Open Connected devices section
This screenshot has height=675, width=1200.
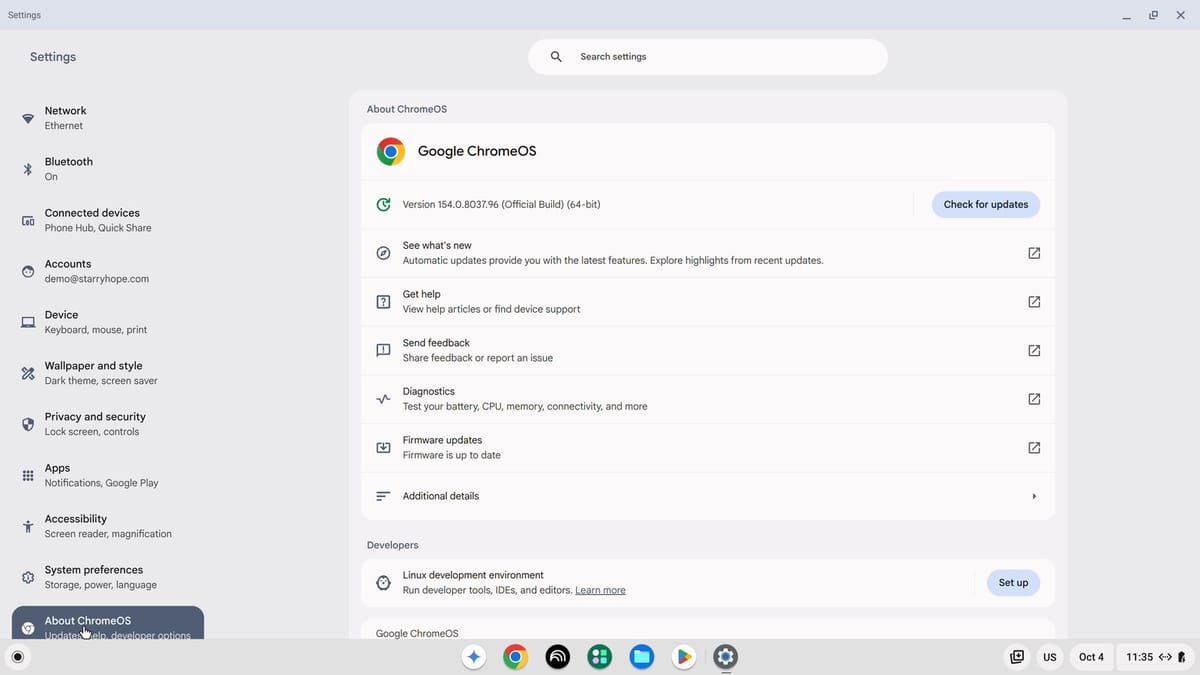pyautogui.click(x=108, y=220)
